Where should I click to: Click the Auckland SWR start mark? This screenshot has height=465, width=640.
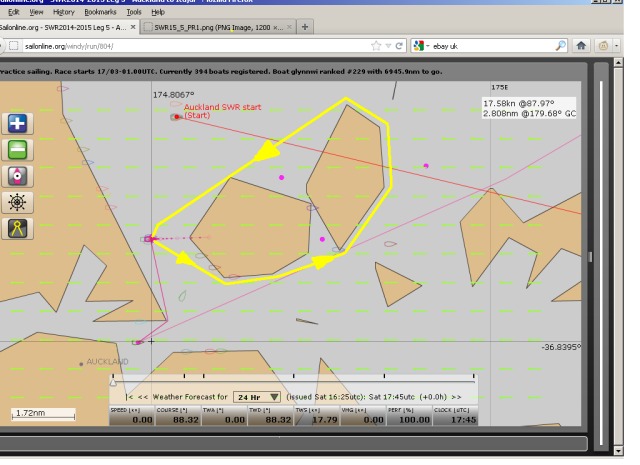[x=176, y=117]
